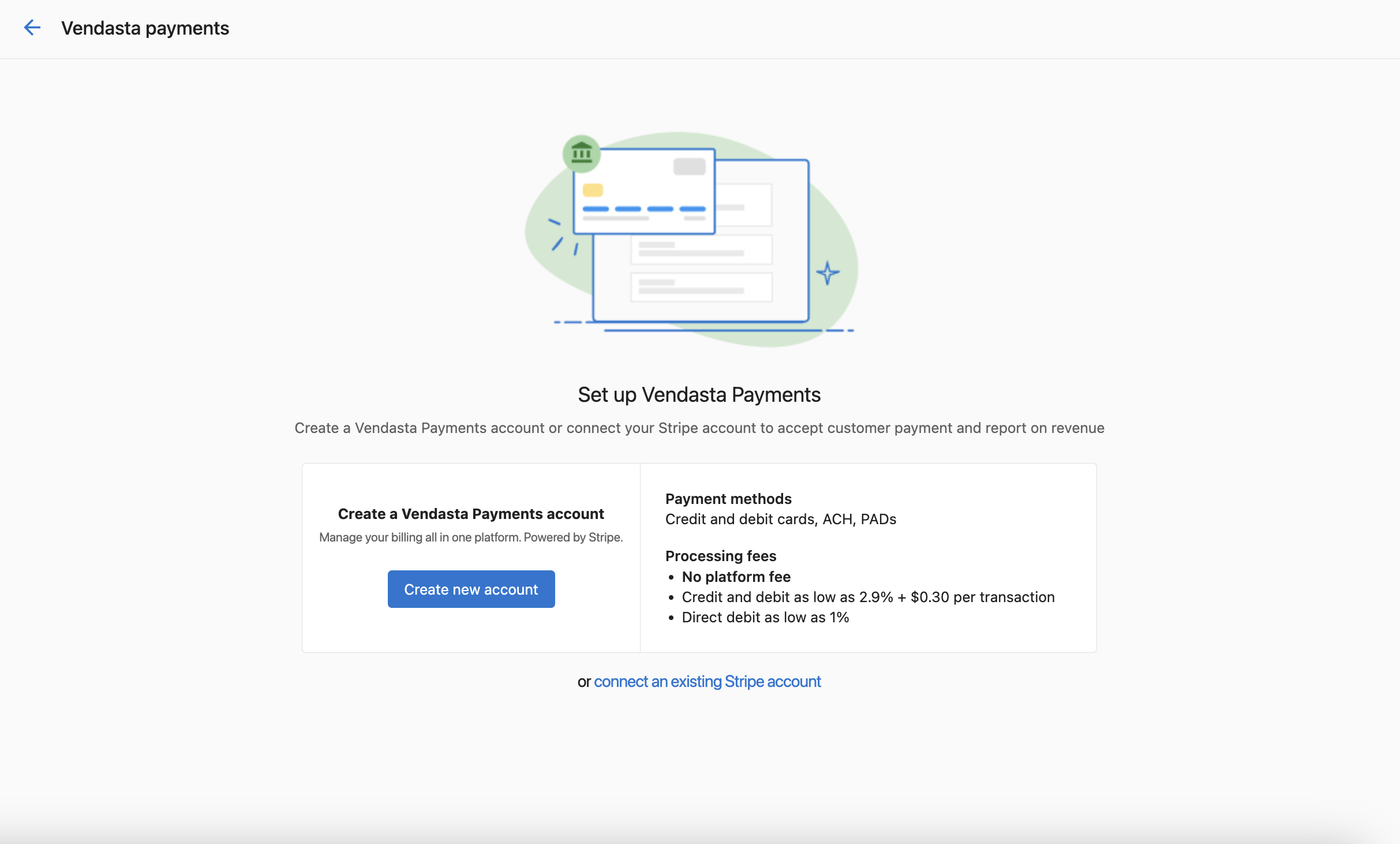Click Create a Vendasta Payments account heading

click(471, 514)
